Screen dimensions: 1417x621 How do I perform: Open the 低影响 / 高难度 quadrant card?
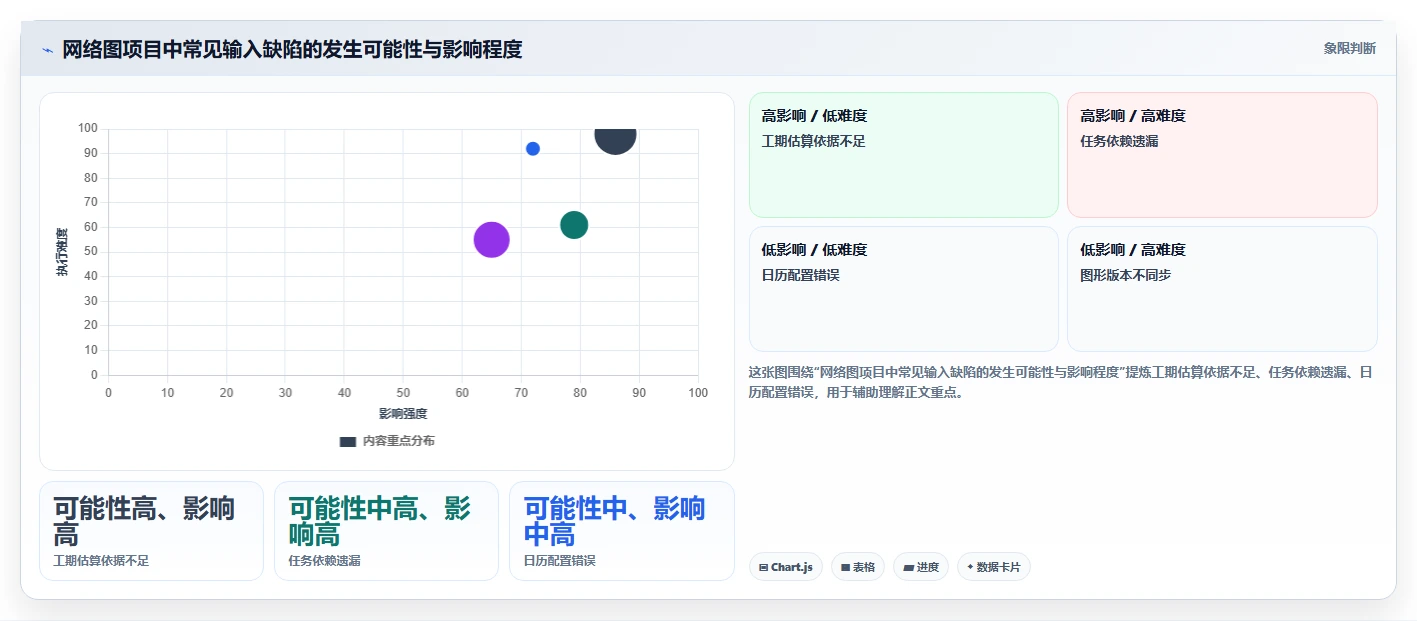[1222, 289]
